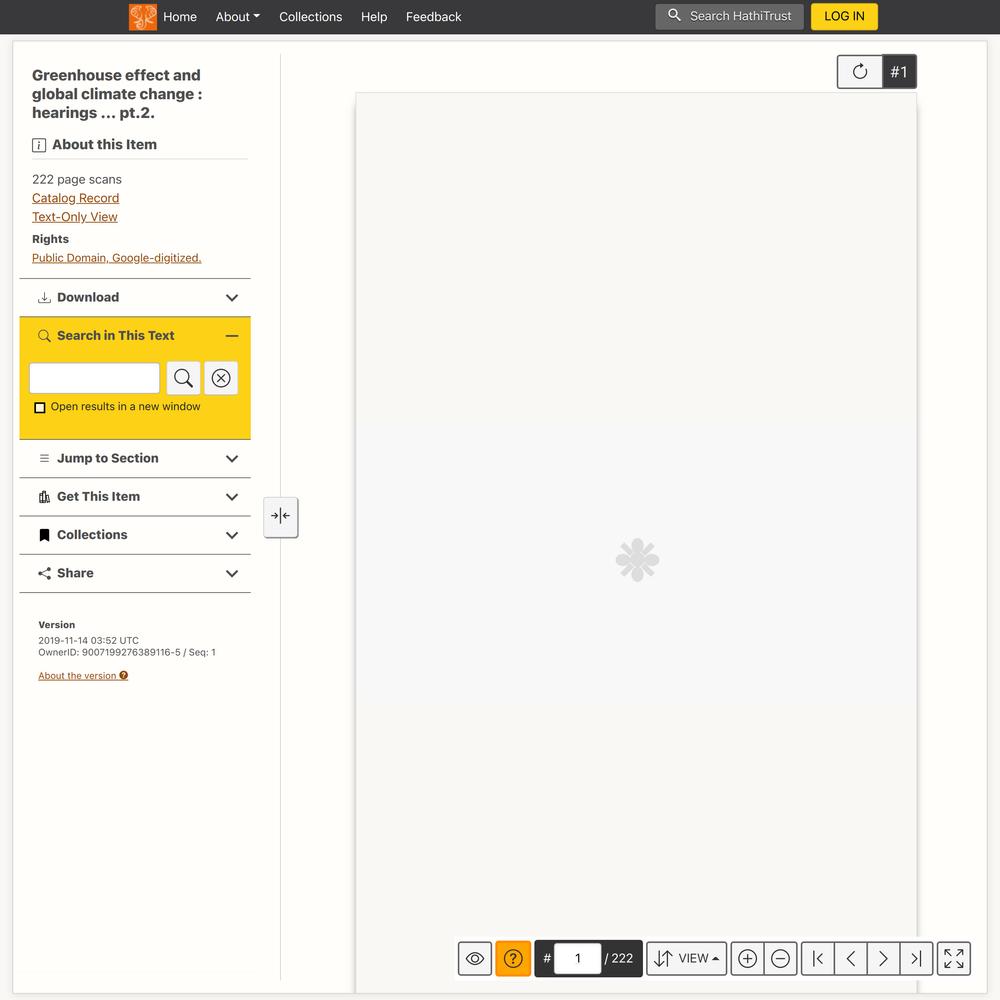
Task: Open the Catalog Record link
Action: tap(75, 198)
